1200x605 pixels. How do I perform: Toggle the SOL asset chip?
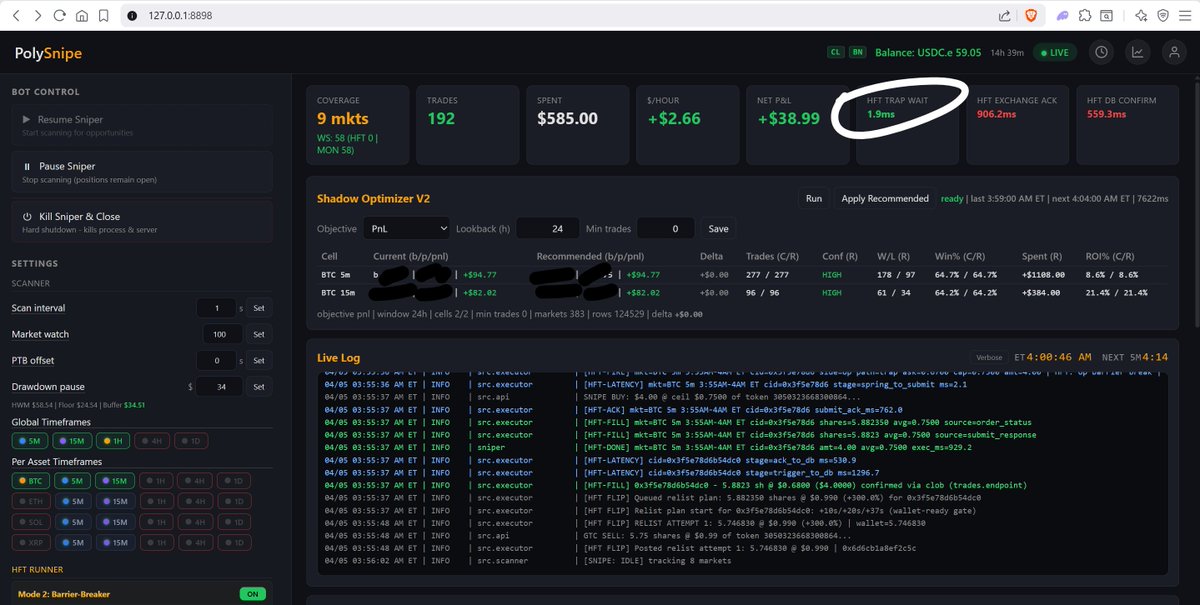tap(30, 522)
